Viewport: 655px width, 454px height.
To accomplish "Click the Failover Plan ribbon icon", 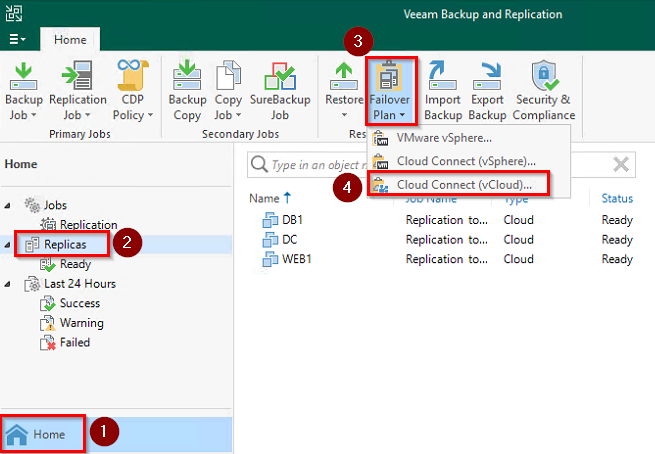I will click(x=389, y=76).
